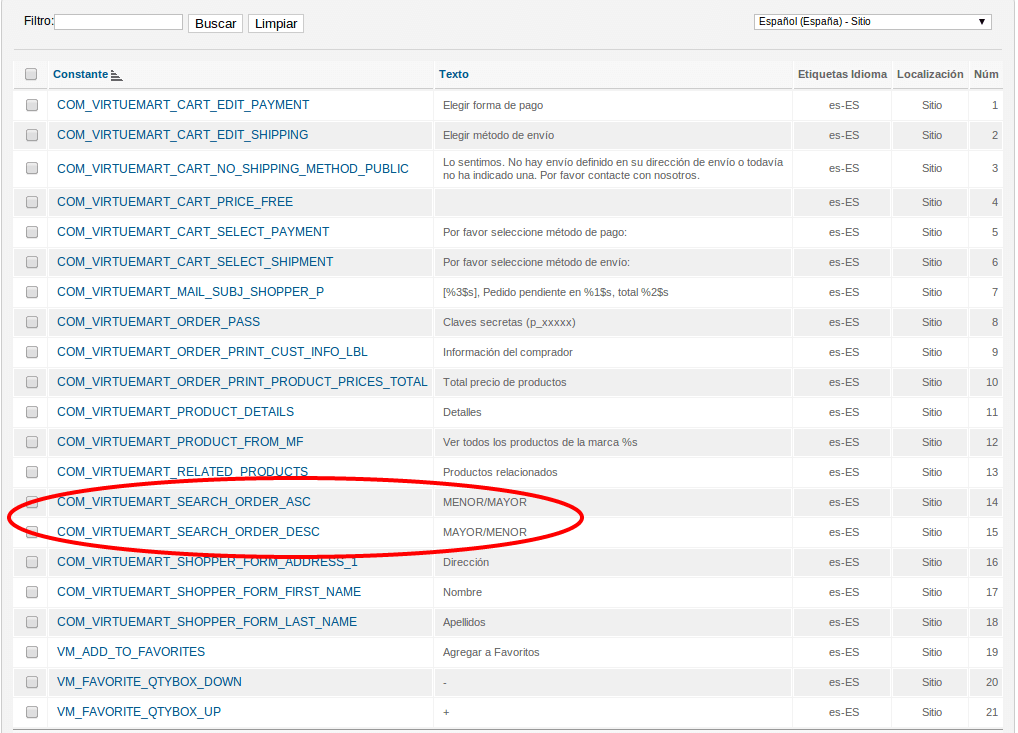Open COM_VIRTUEMART_SEARCH_ORDER_DESC link
This screenshot has height=733, width=1018.
tap(188, 532)
